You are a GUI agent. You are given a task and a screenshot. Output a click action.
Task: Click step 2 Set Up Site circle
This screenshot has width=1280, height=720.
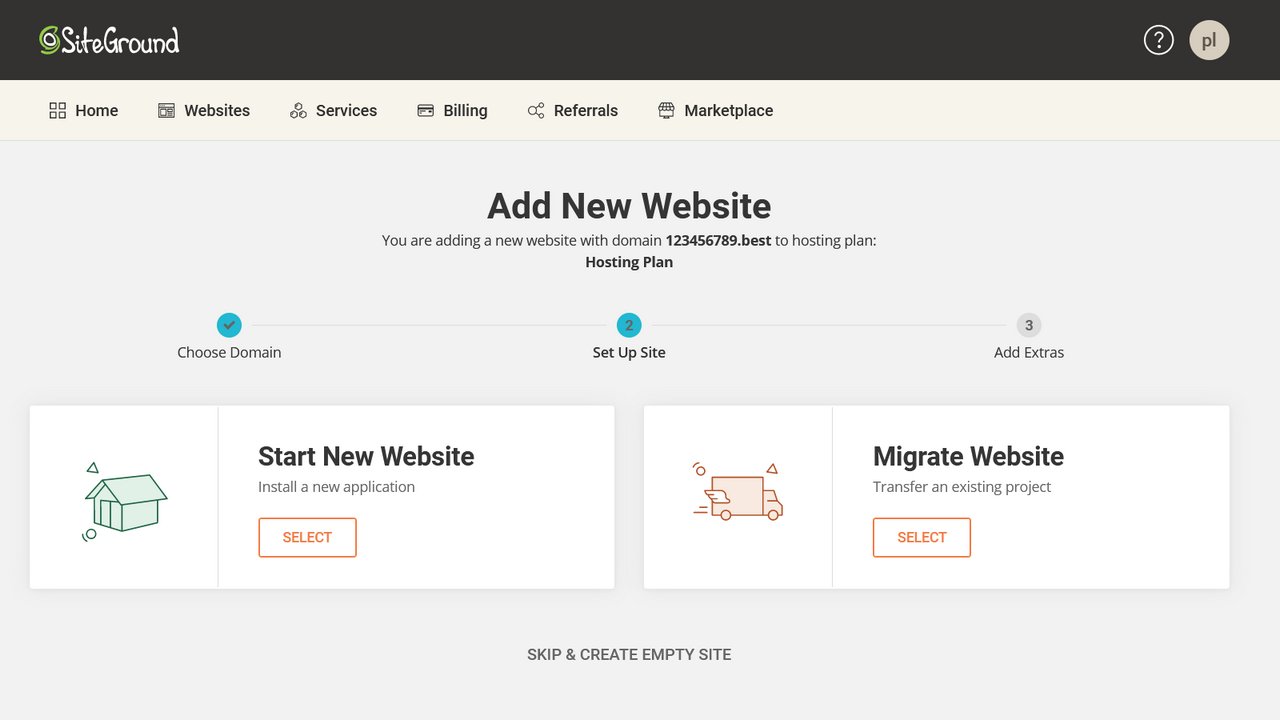pyautogui.click(x=629, y=325)
